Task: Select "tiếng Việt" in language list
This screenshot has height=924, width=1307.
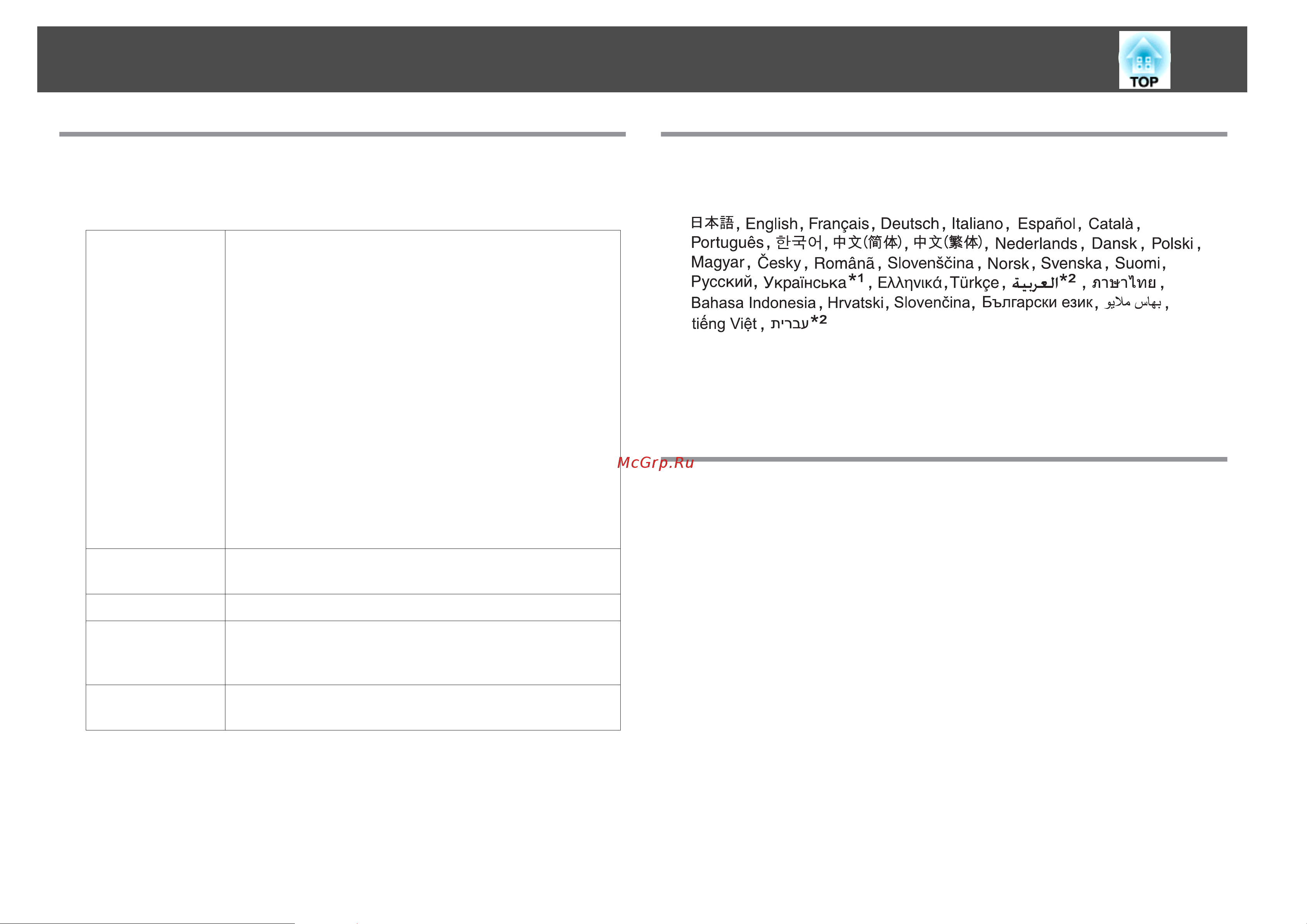Action: (x=724, y=324)
